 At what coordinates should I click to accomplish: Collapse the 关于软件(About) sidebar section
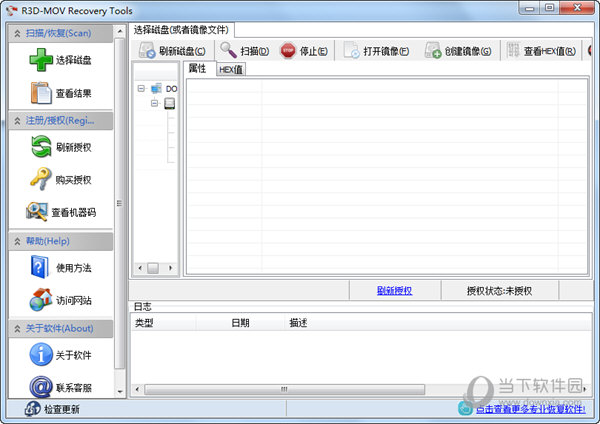(17, 329)
